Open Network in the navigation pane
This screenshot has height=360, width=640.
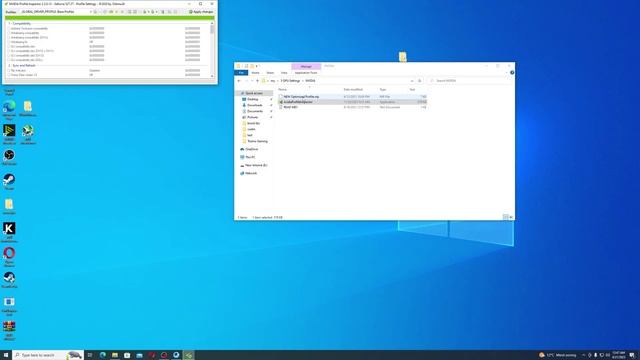coord(251,173)
